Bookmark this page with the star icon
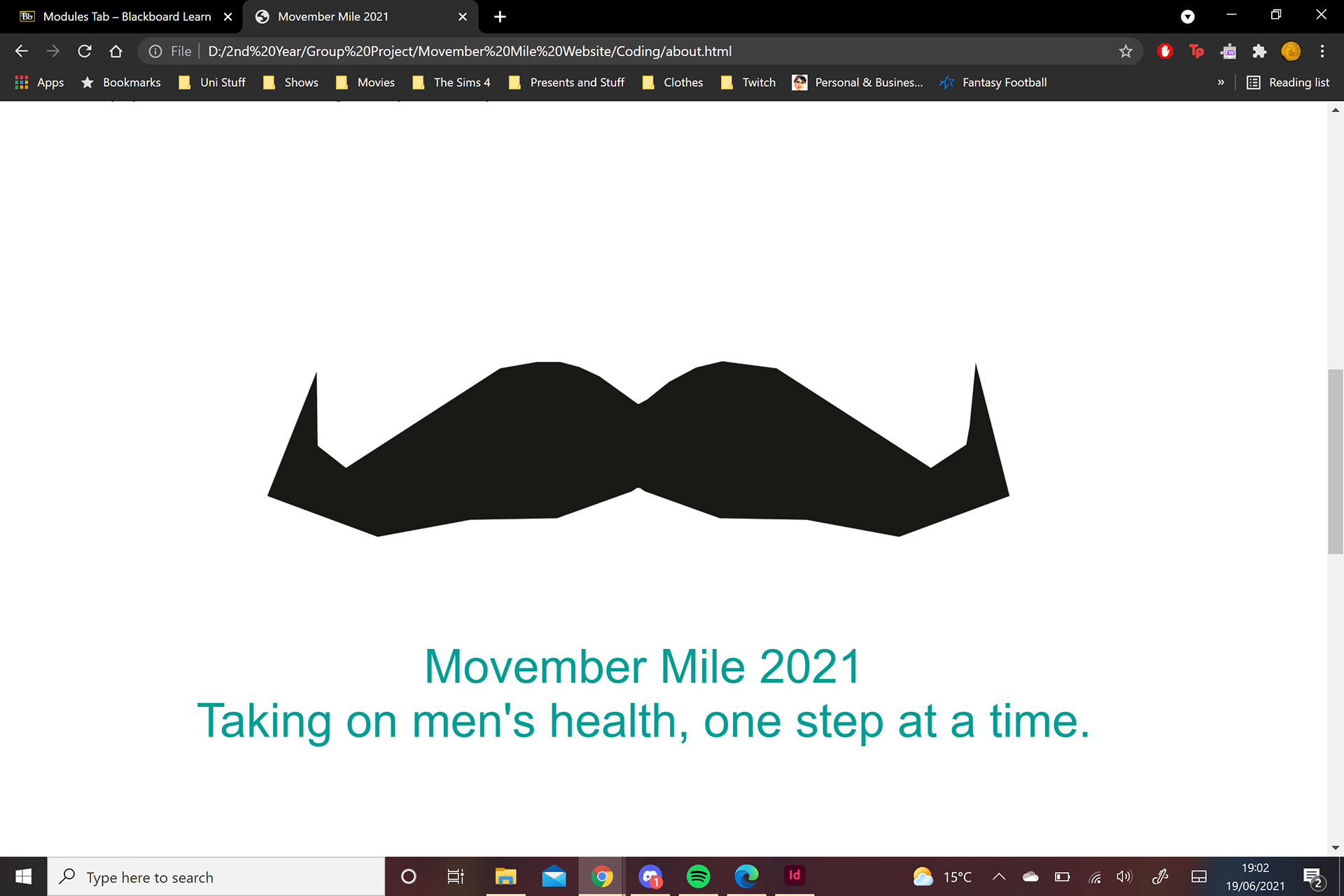The image size is (1344, 896). pos(1126,51)
